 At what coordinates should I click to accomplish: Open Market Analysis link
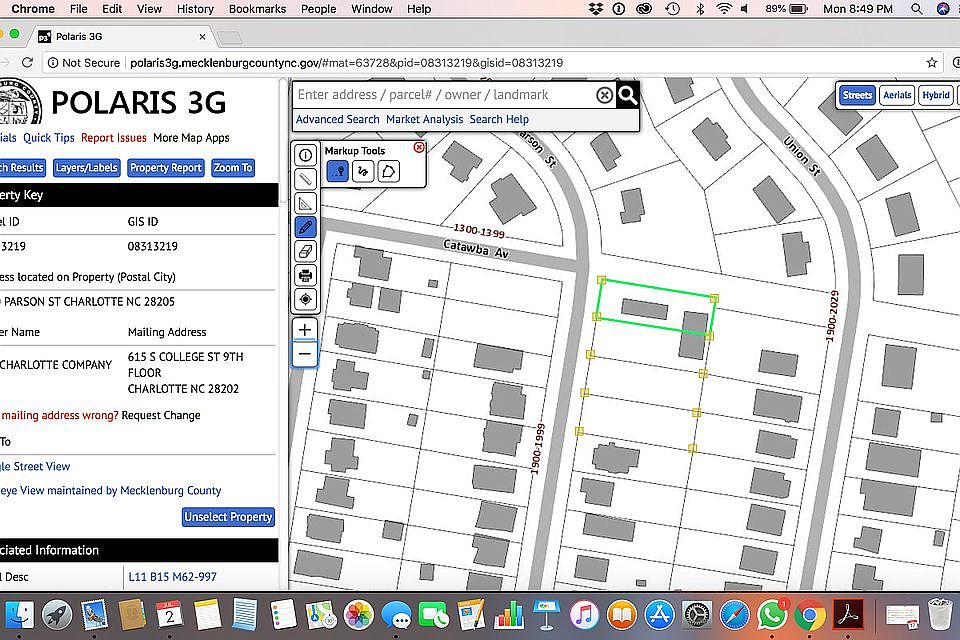pyautogui.click(x=424, y=119)
